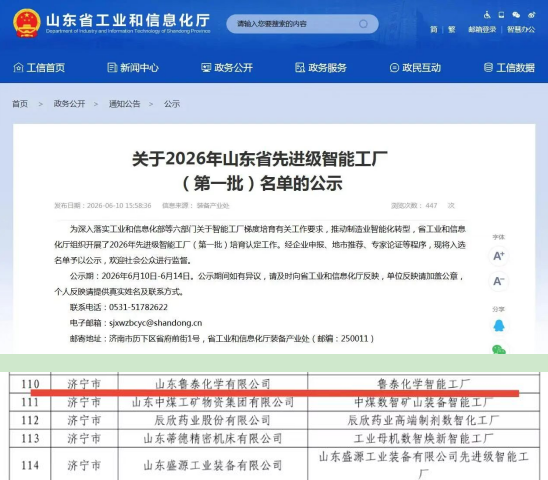Open the 新闻中心 menu item
This screenshot has height=480, width=548.
coord(133,67)
